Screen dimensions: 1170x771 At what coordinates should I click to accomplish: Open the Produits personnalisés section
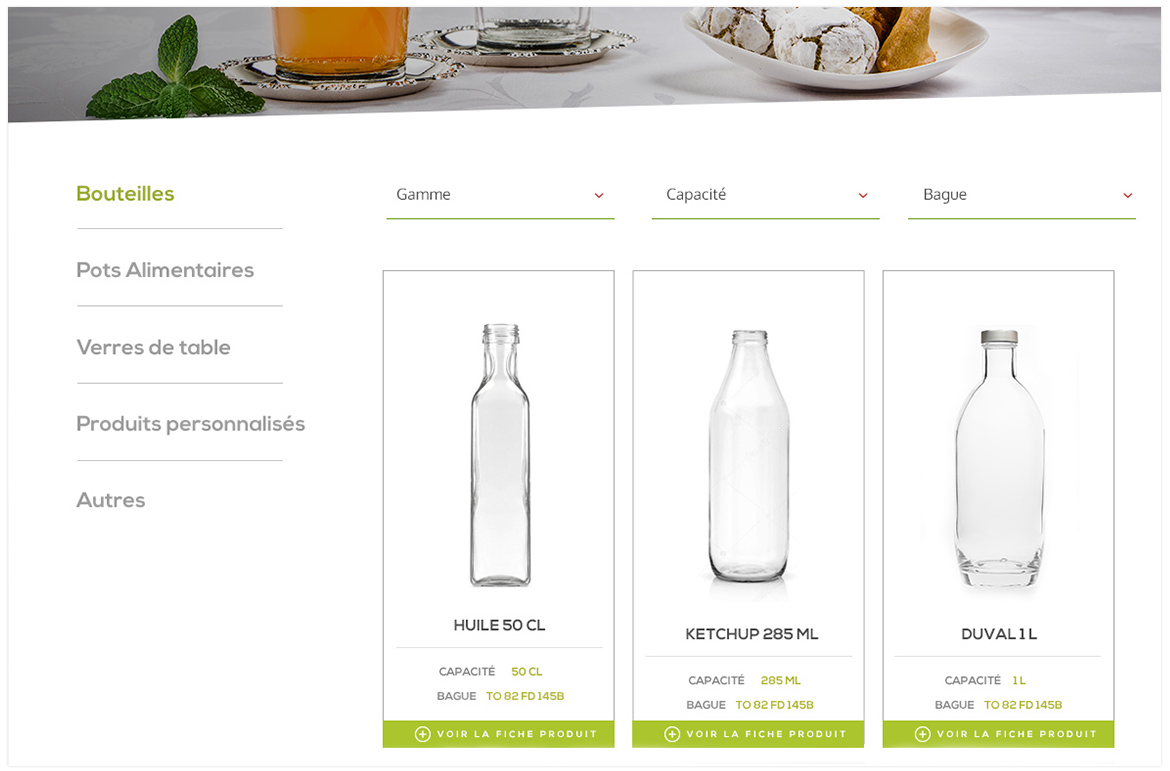(190, 423)
